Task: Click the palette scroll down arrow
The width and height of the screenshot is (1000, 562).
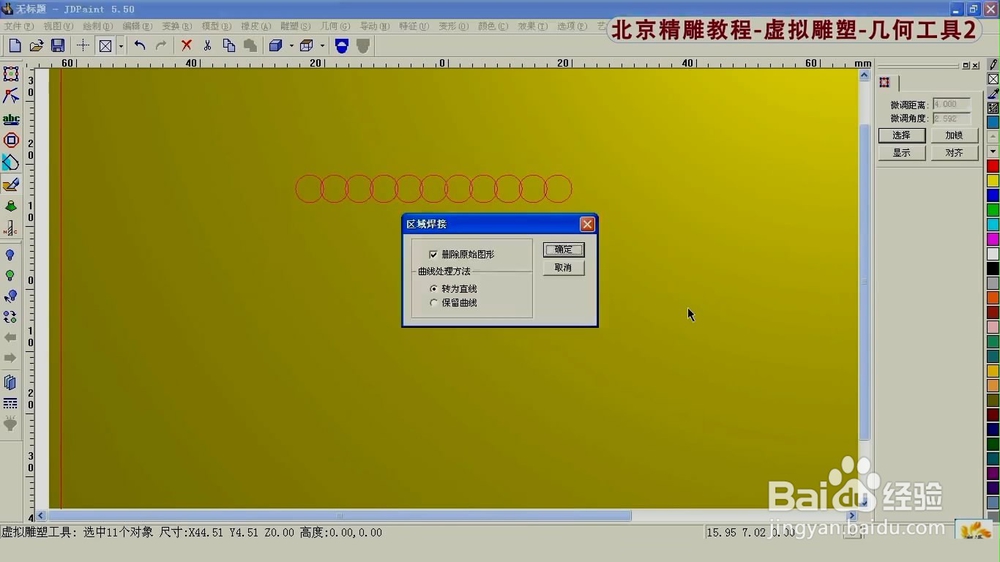Action: point(993,151)
